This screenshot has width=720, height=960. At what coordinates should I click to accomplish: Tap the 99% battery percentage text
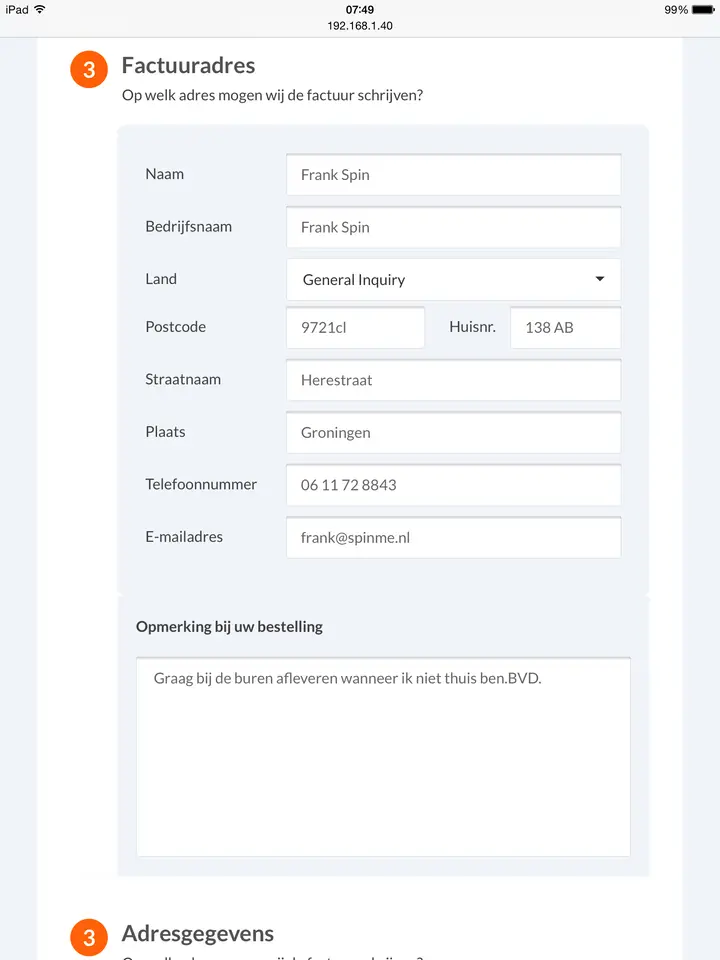click(x=676, y=10)
